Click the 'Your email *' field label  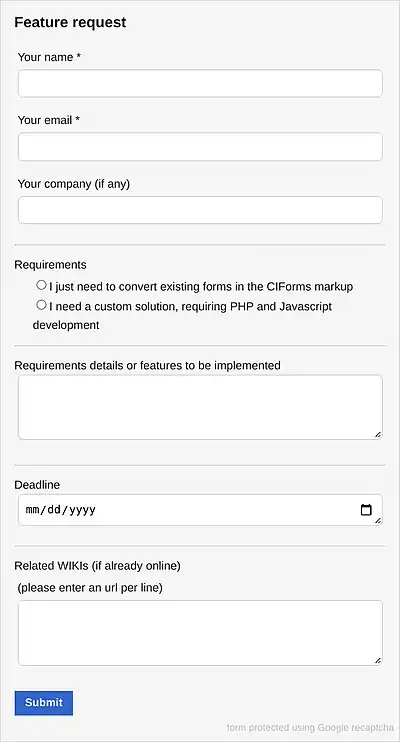[49, 120]
